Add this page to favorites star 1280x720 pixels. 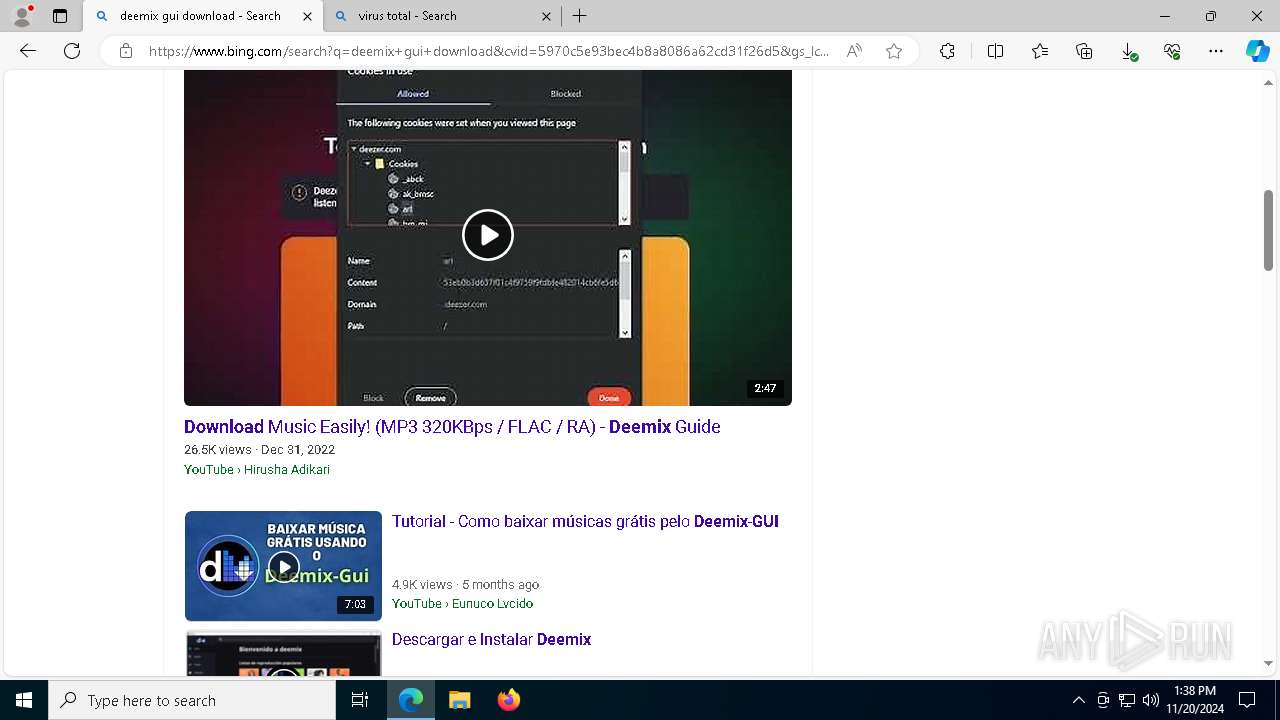point(894,51)
